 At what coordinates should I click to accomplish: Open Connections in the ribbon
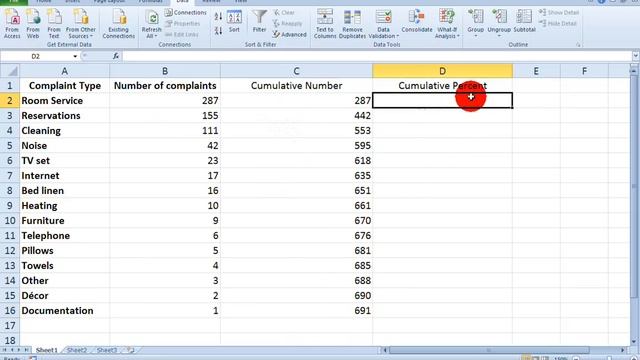pyautogui.click(x=186, y=13)
